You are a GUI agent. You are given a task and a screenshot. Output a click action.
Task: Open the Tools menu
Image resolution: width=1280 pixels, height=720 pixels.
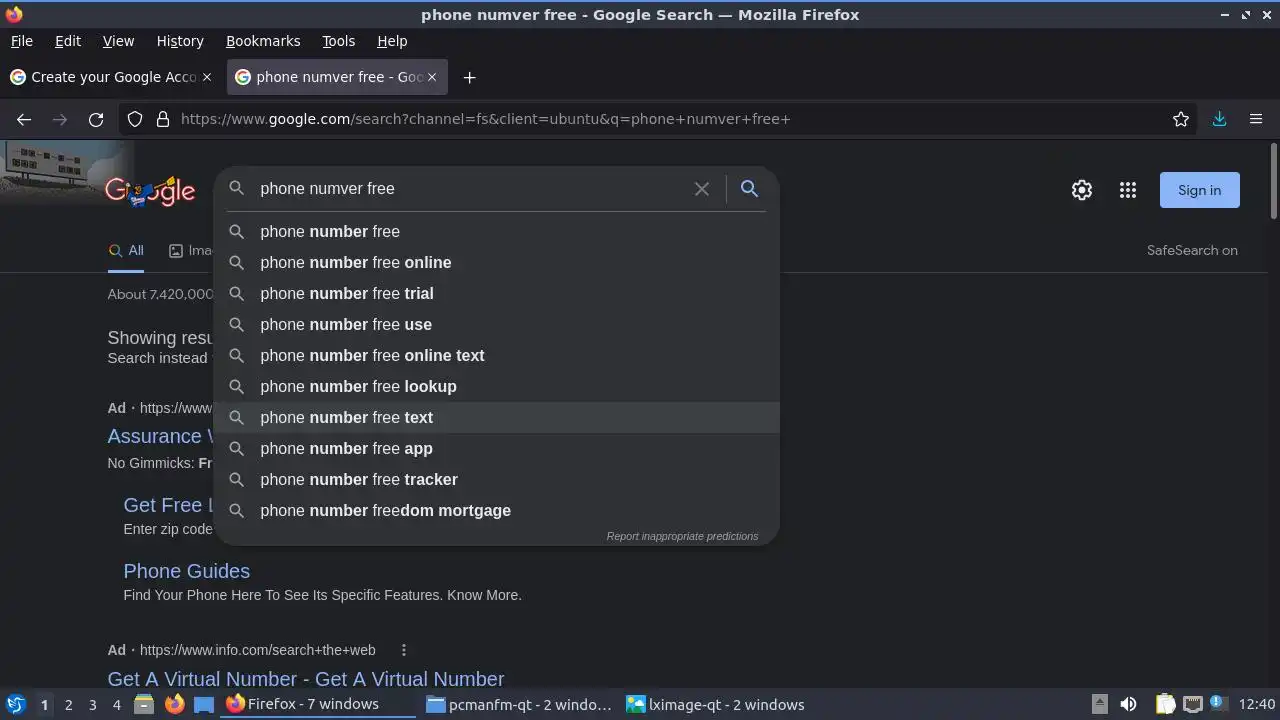(338, 41)
